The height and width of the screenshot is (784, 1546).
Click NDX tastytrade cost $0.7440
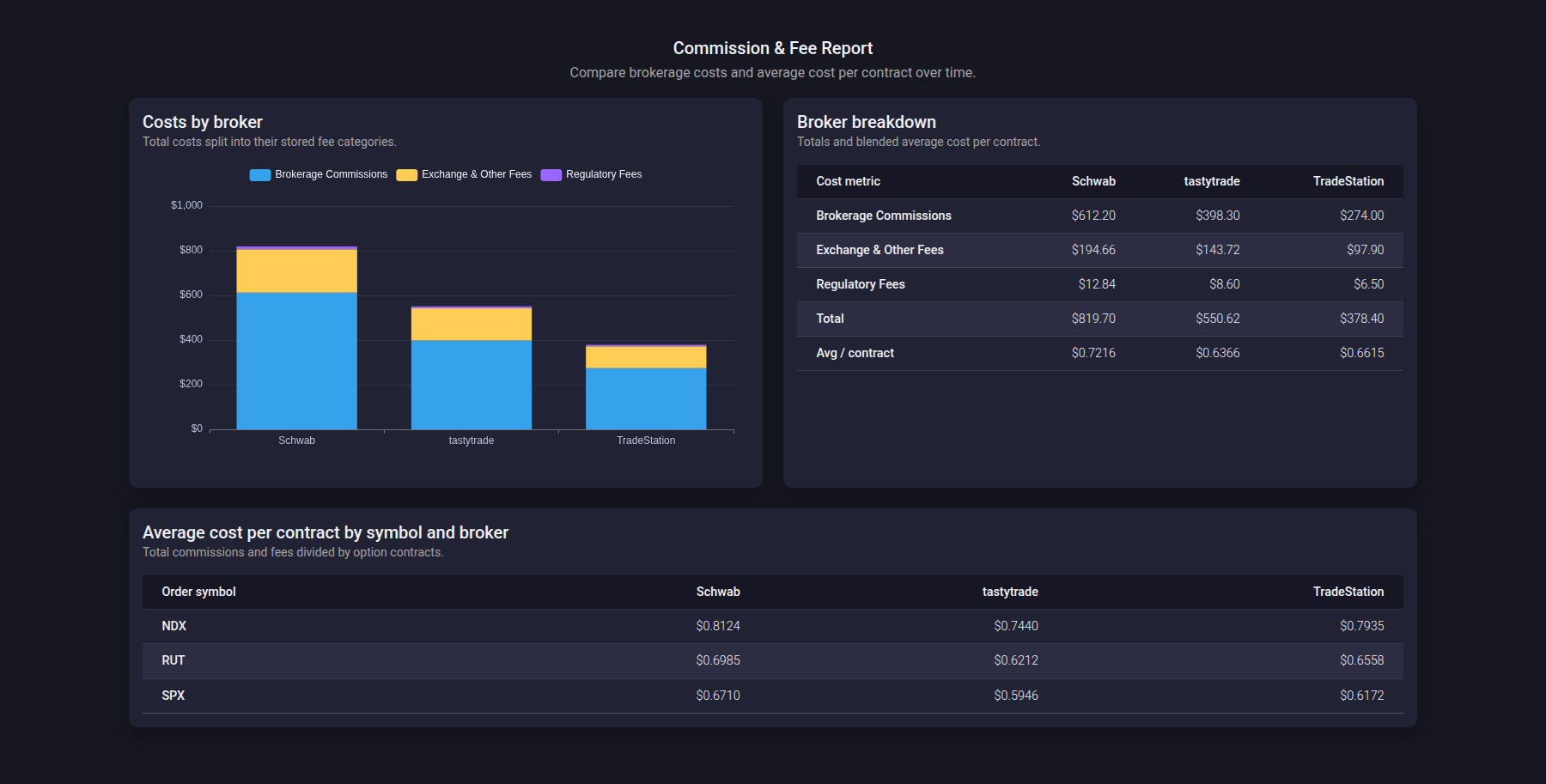tap(1016, 626)
